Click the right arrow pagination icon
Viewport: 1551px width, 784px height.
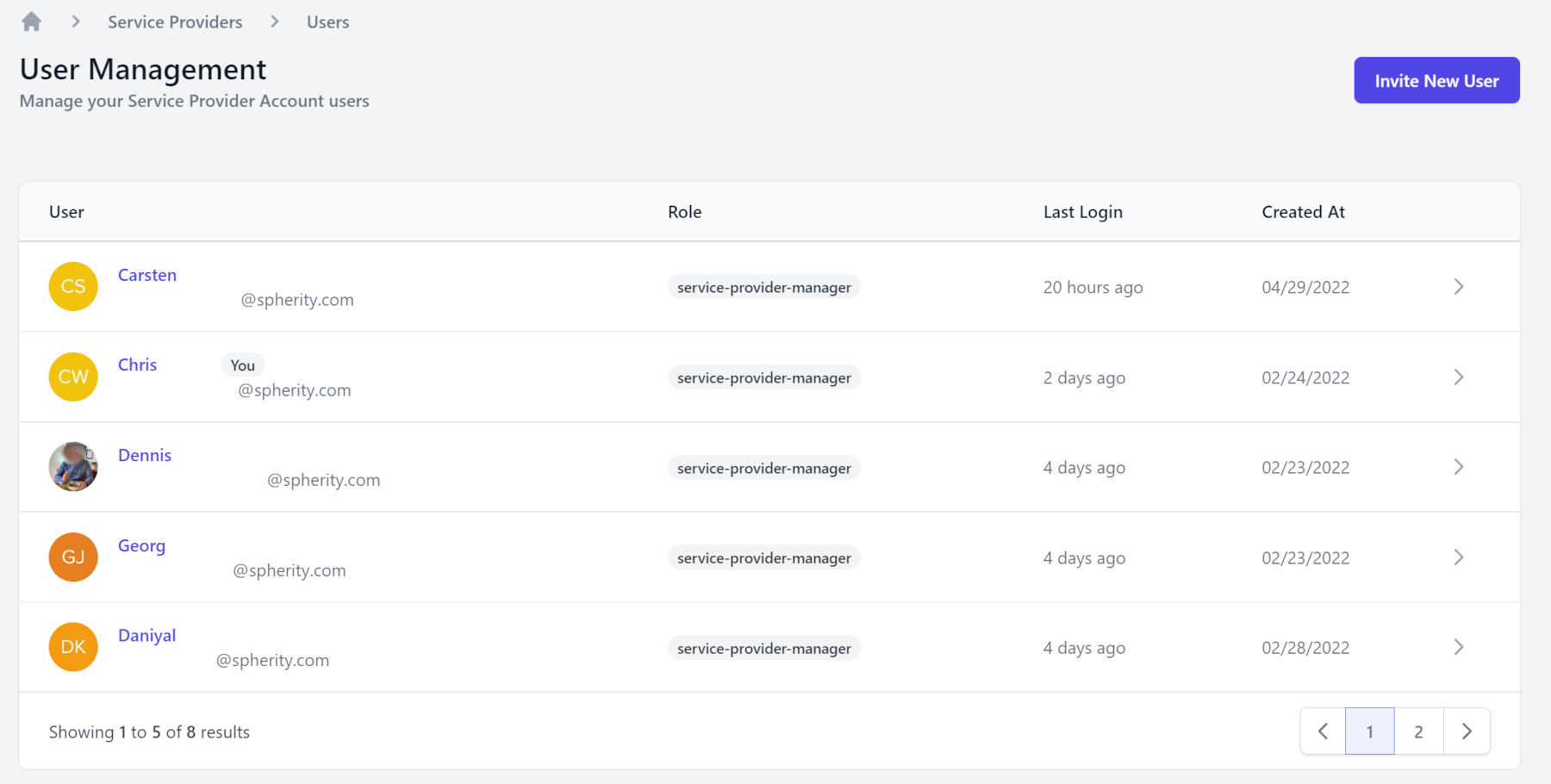[1467, 731]
